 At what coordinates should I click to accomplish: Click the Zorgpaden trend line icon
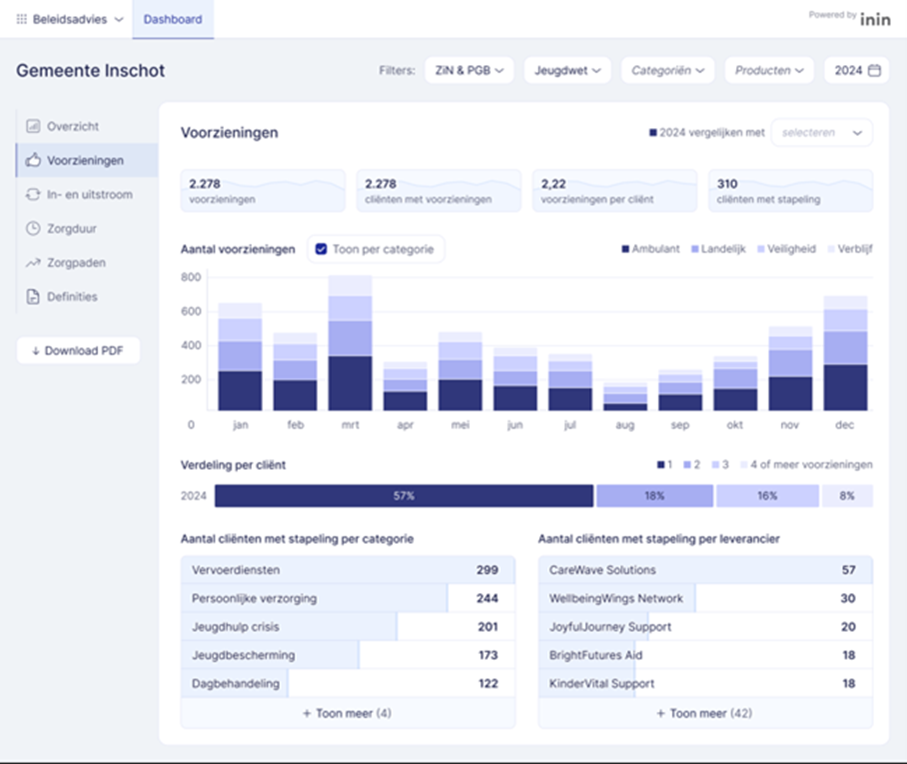point(33,263)
